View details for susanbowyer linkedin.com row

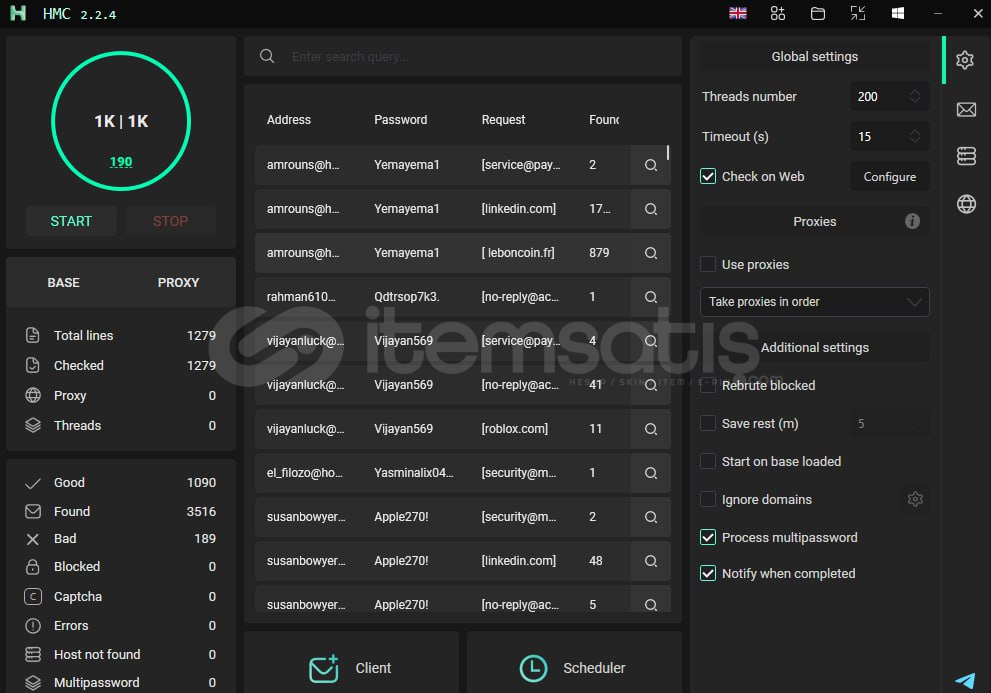pos(651,561)
